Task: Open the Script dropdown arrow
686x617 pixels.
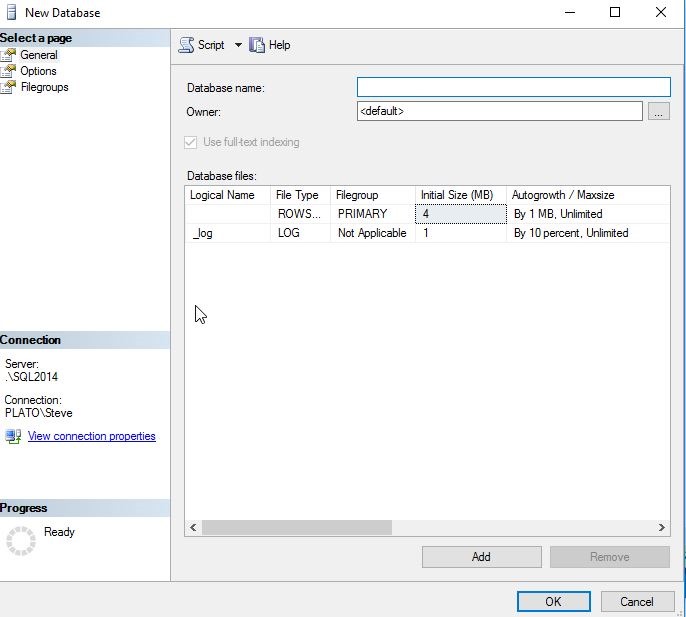Action: (x=238, y=45)
